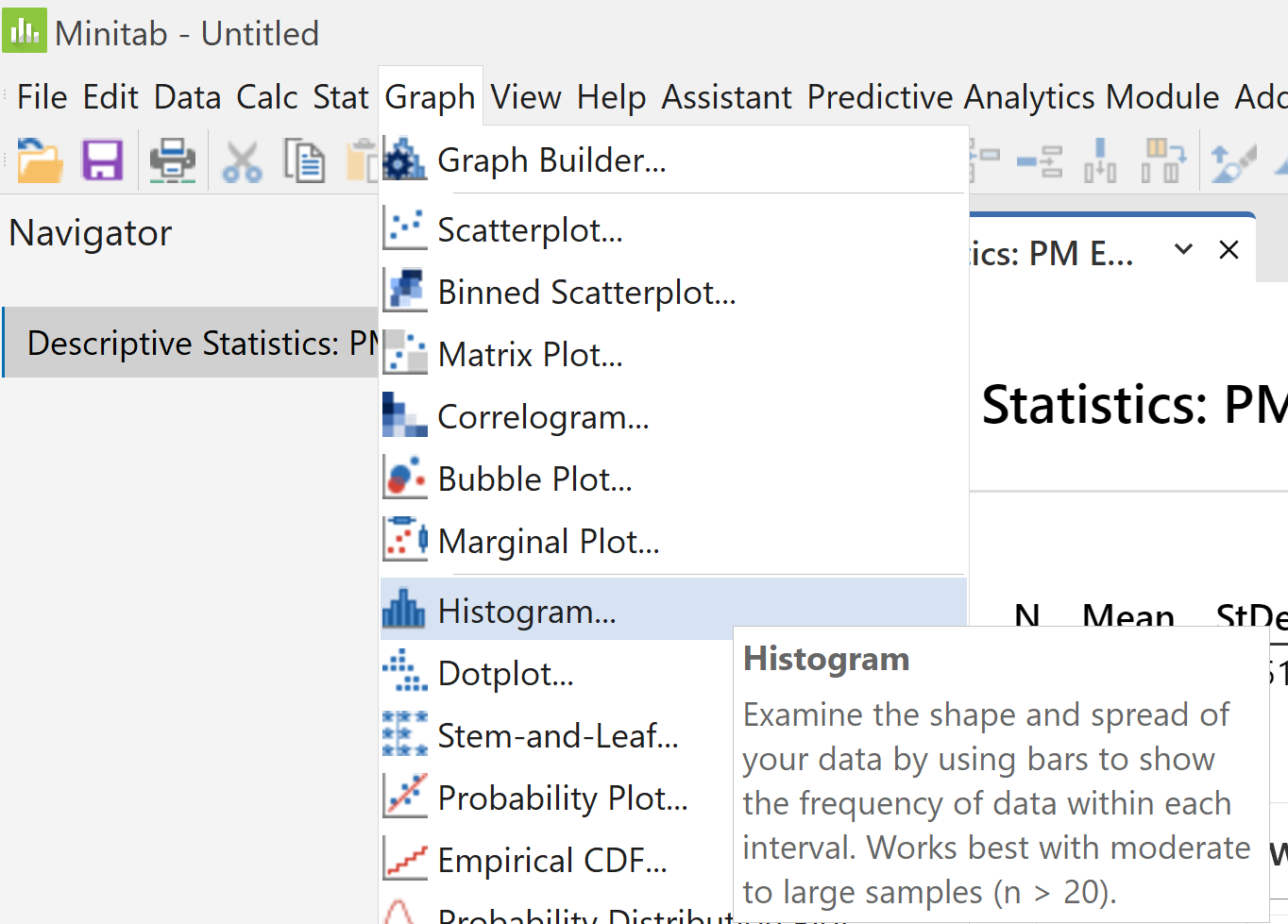
Task: Choose Binned Scatterplot... menu entry
Action: 673,292
